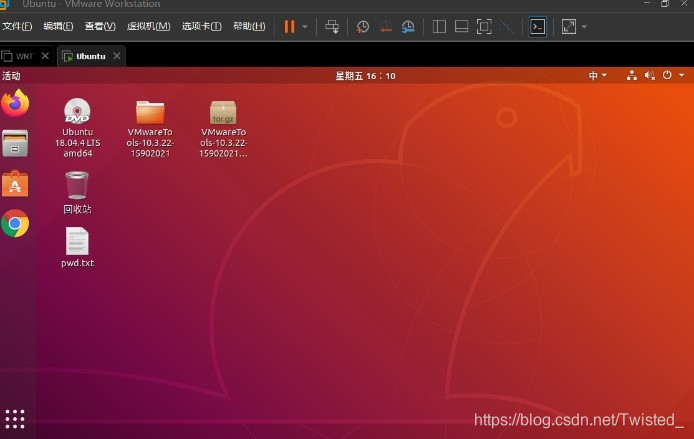The image size is (694, 439).
Task: Restore down the VMware Workstation window
Action: pos(665,4)
